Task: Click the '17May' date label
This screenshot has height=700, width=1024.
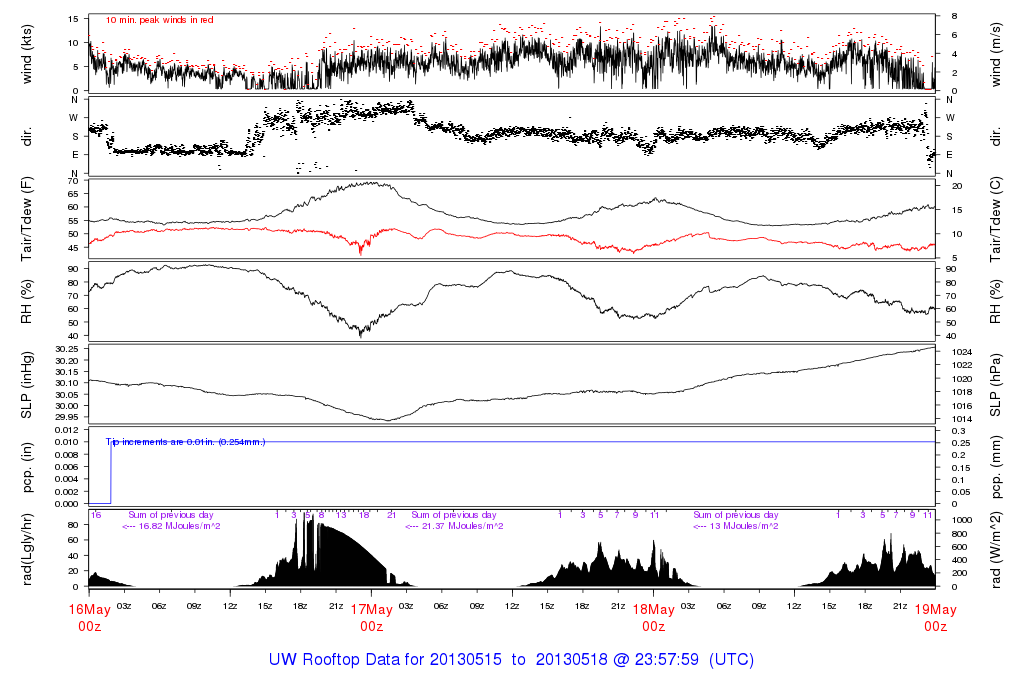Action: [x=372, y=609]
